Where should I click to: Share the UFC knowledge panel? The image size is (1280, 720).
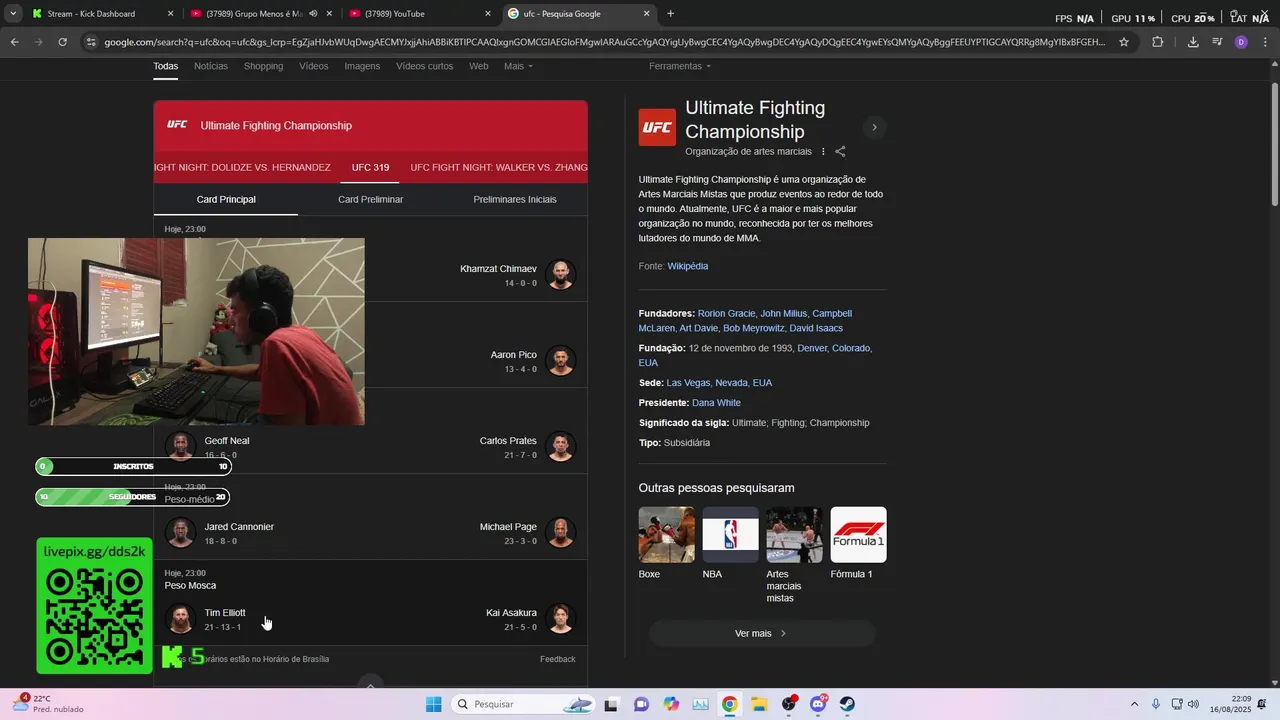(840, 152)
